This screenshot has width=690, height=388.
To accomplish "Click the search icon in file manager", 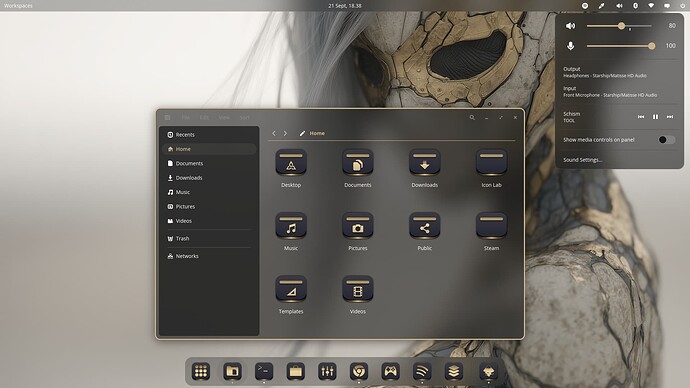I will click(x=472, y=117).
